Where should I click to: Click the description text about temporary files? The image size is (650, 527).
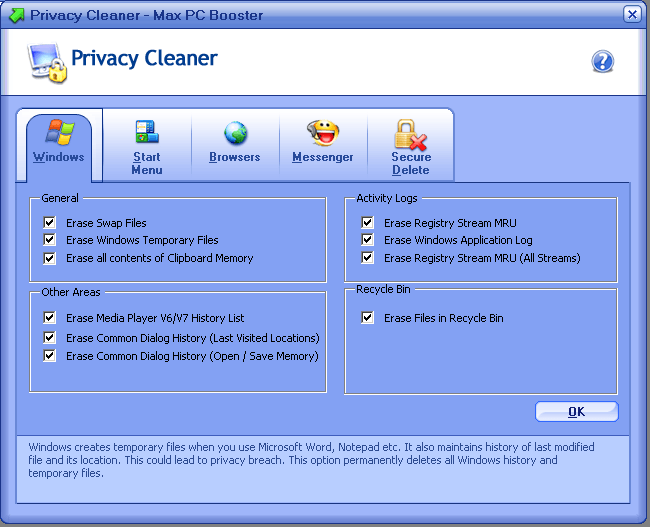(311, 460)
